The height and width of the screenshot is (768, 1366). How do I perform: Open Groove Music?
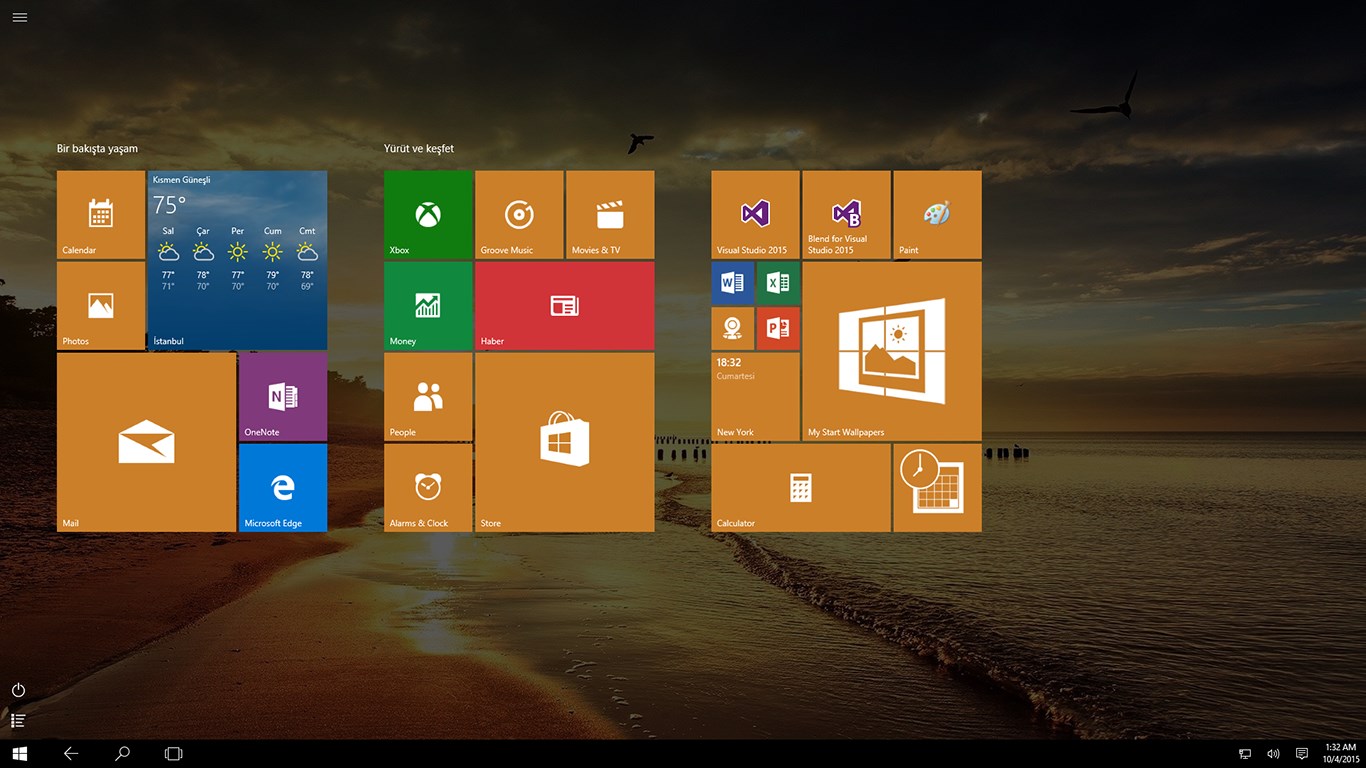(x=519, y=214)
